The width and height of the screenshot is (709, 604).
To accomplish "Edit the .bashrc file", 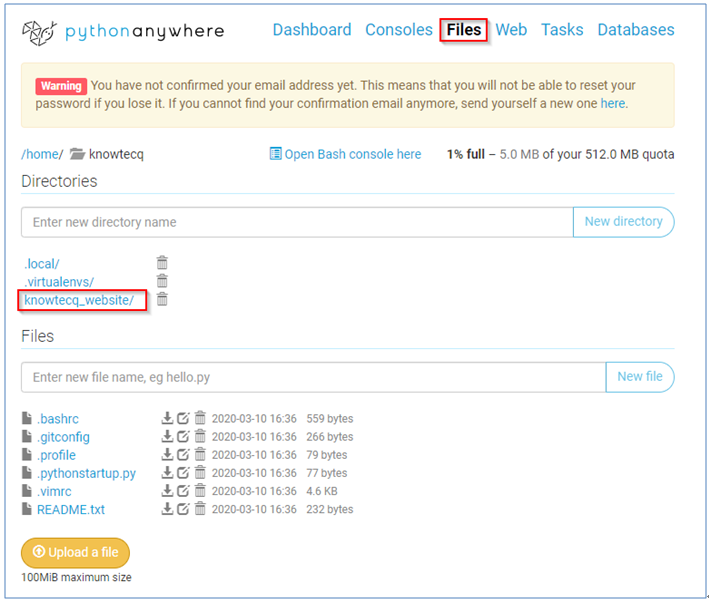I will (x=183, y=418).
